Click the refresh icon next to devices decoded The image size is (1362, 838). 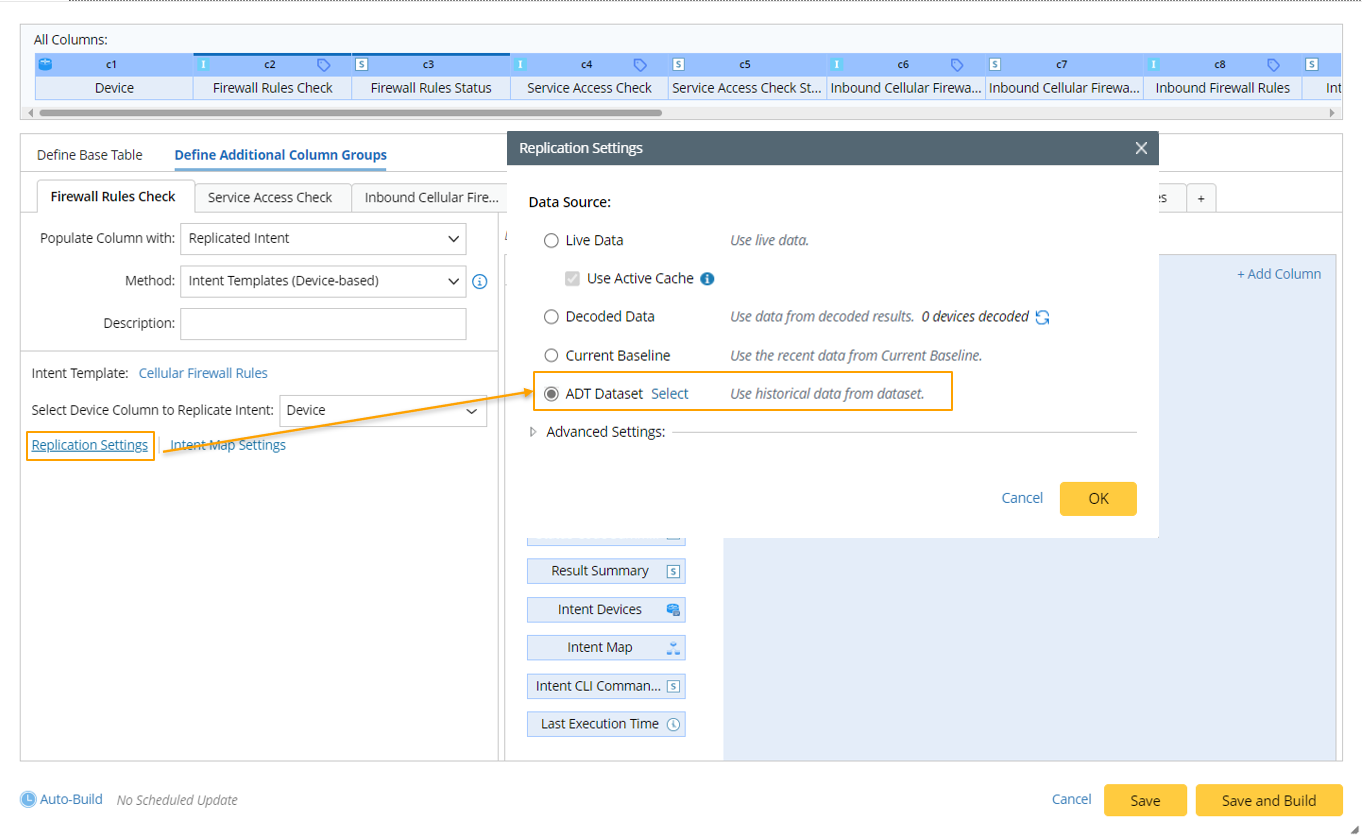click(x=1042, y=317)
